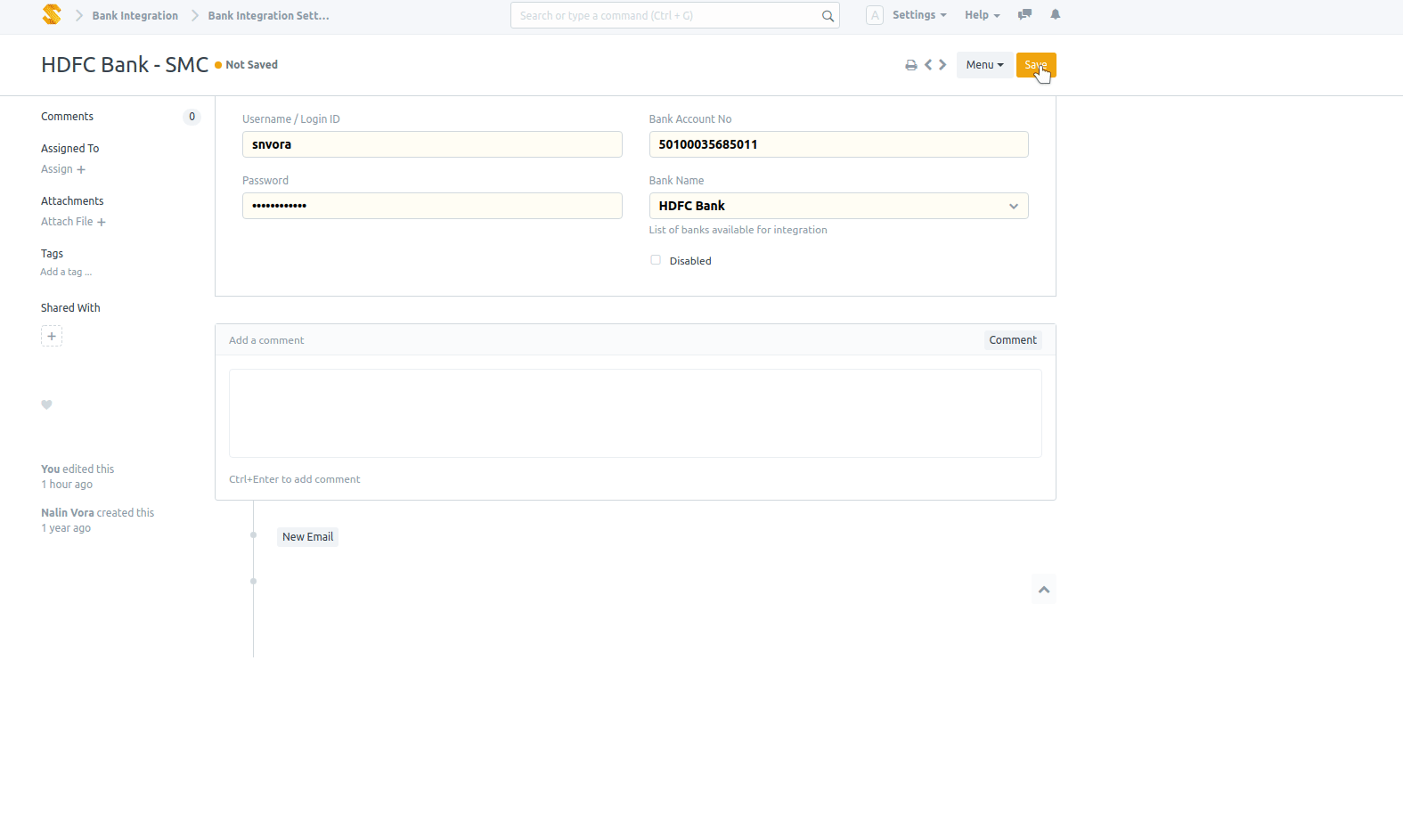Focus the Password field
This screenshot has height=840, width=1403.
(x=432, y=206)
